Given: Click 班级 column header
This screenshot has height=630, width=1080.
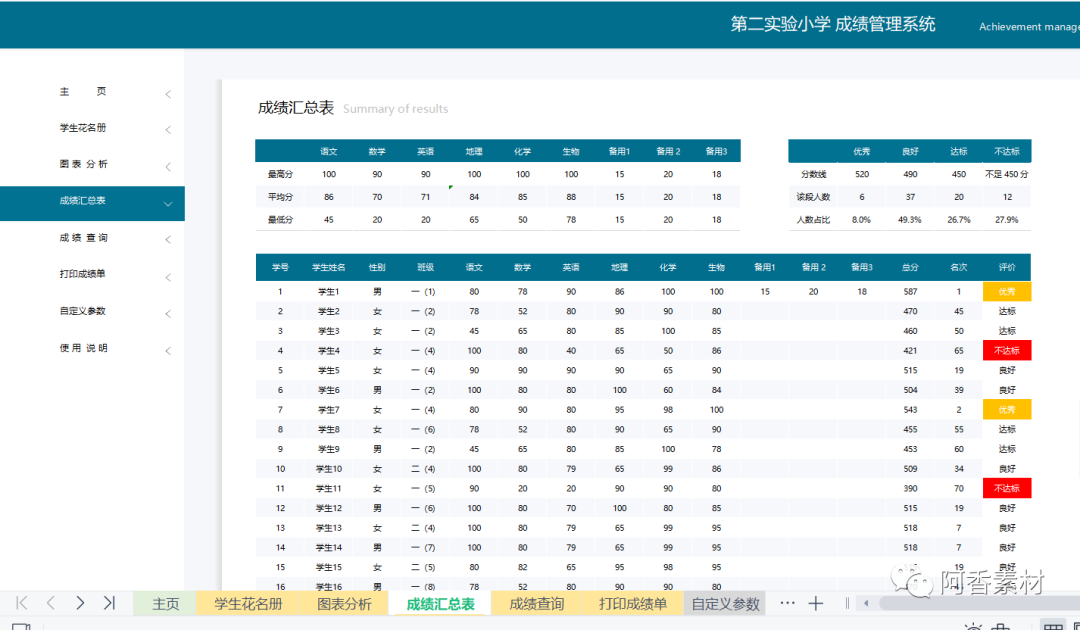Looking at the screenshot, I should click(425, 267).
